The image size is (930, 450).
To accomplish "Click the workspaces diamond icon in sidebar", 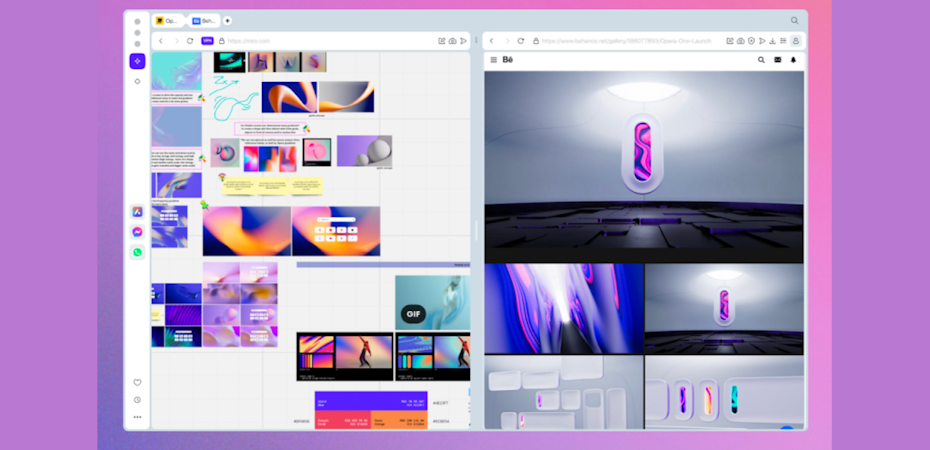I will pos(138,81).
